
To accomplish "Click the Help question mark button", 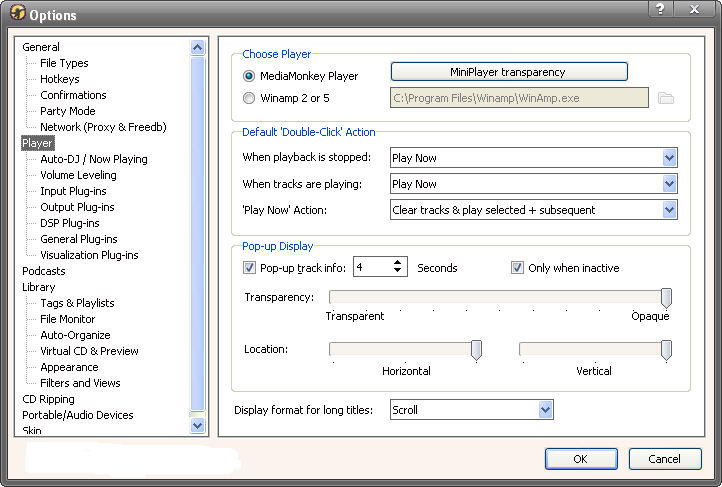I will (x=660, y=9).
